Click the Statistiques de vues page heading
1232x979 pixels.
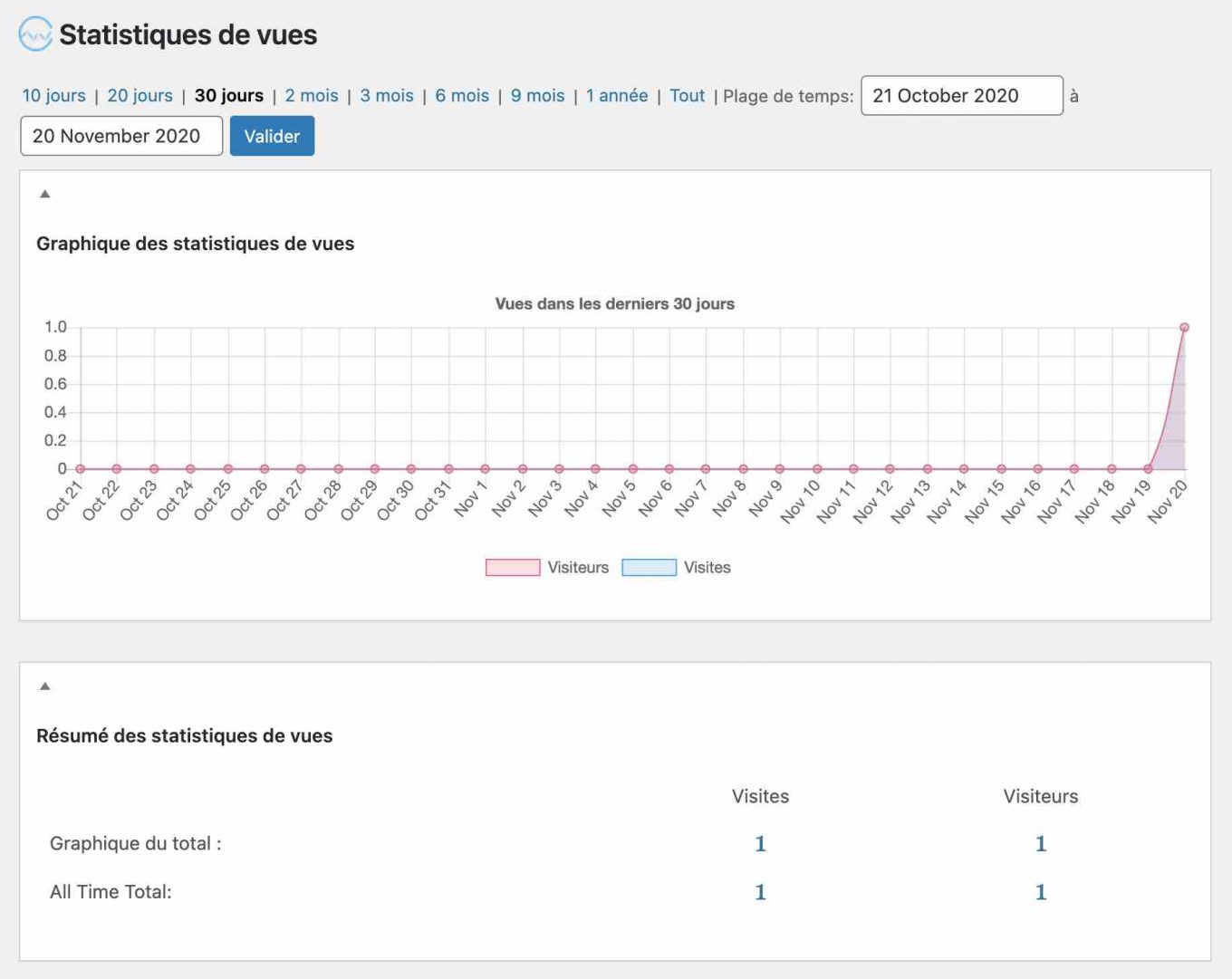(188, 35)
